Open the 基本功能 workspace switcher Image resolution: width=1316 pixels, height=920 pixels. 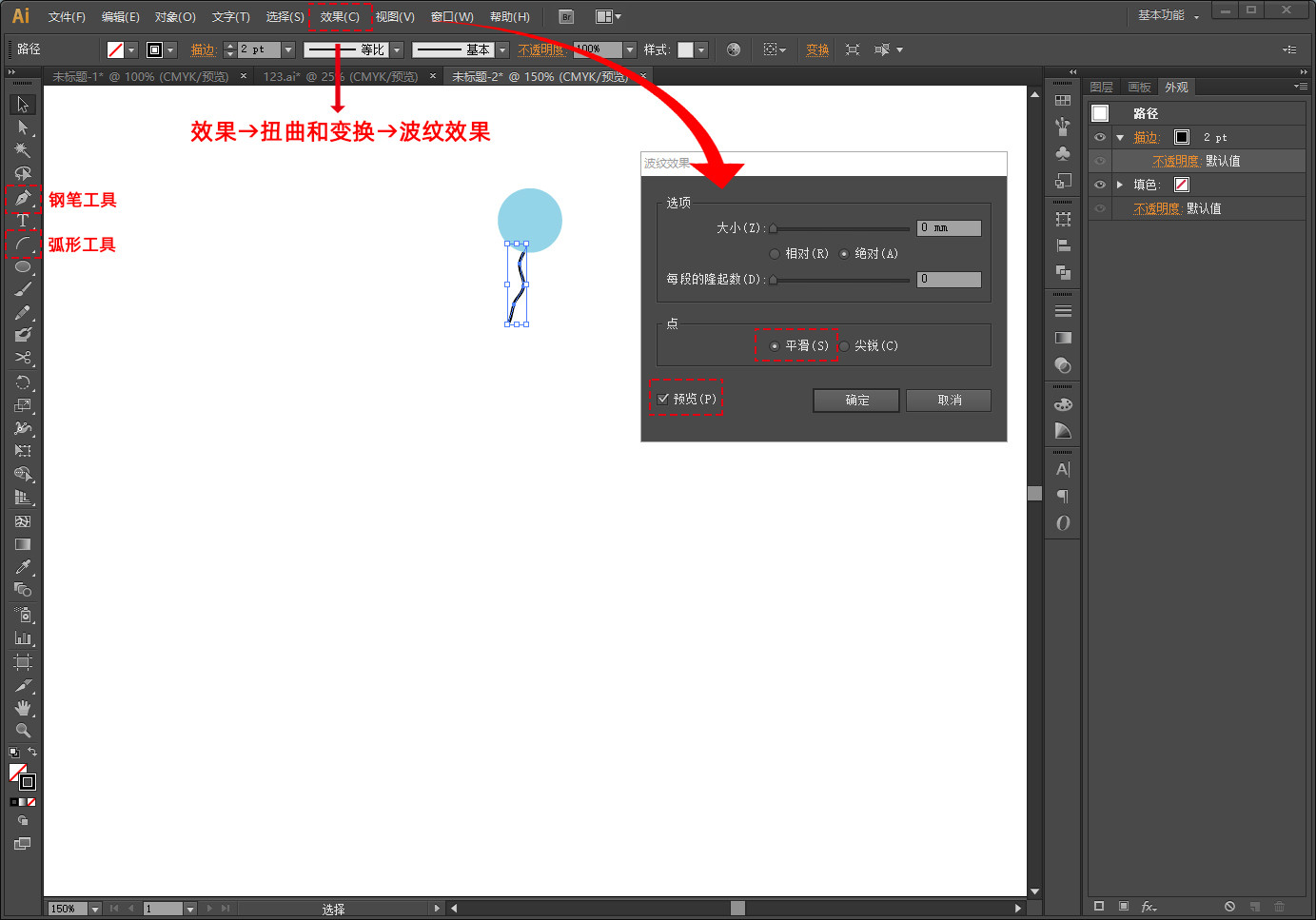coord(1169,15)
